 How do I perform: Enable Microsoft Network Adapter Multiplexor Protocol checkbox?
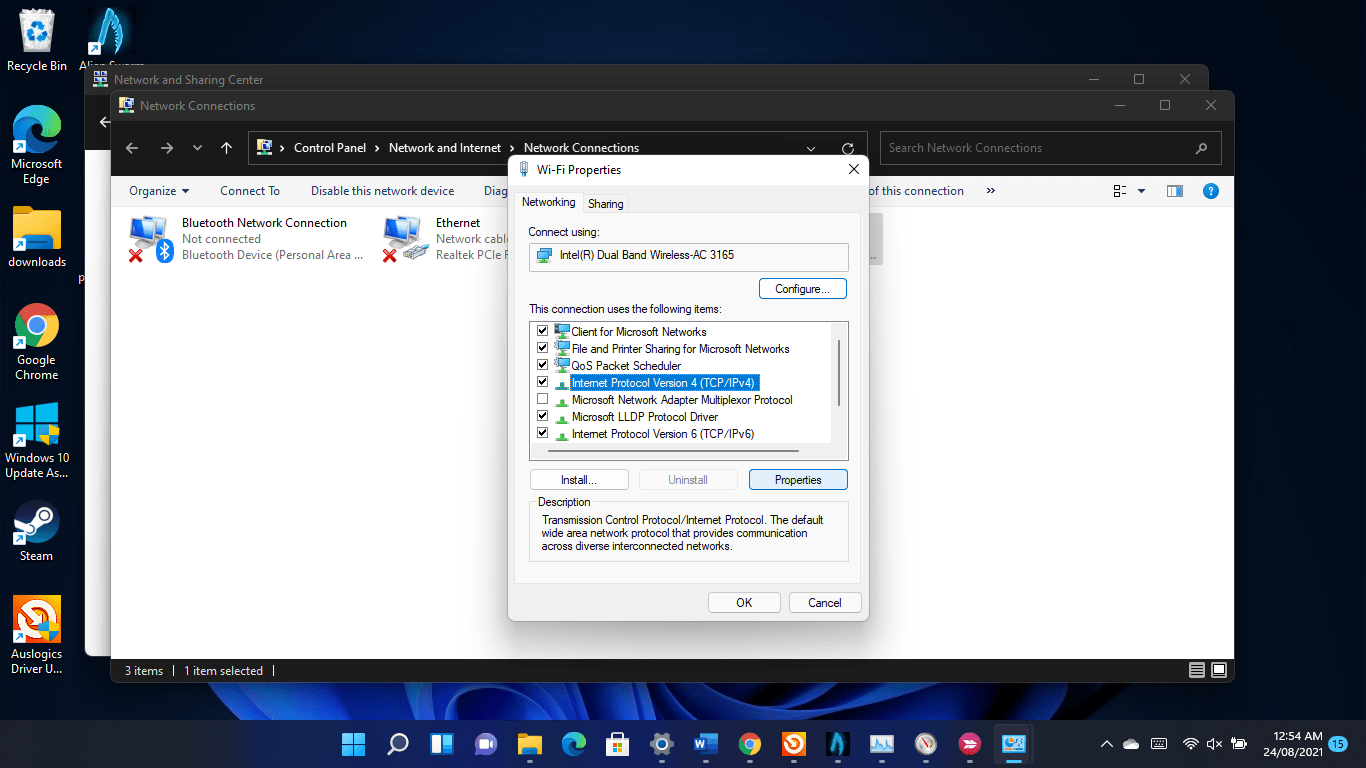pos(543,400)
